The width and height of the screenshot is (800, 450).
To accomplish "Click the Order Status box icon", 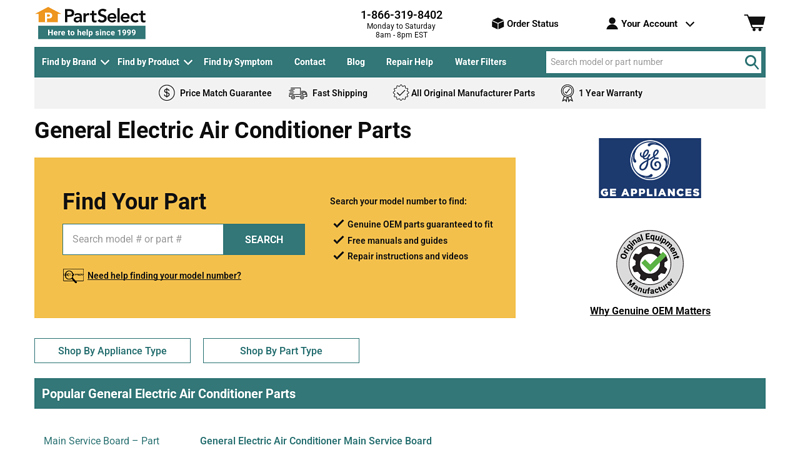I will (497, 23).
